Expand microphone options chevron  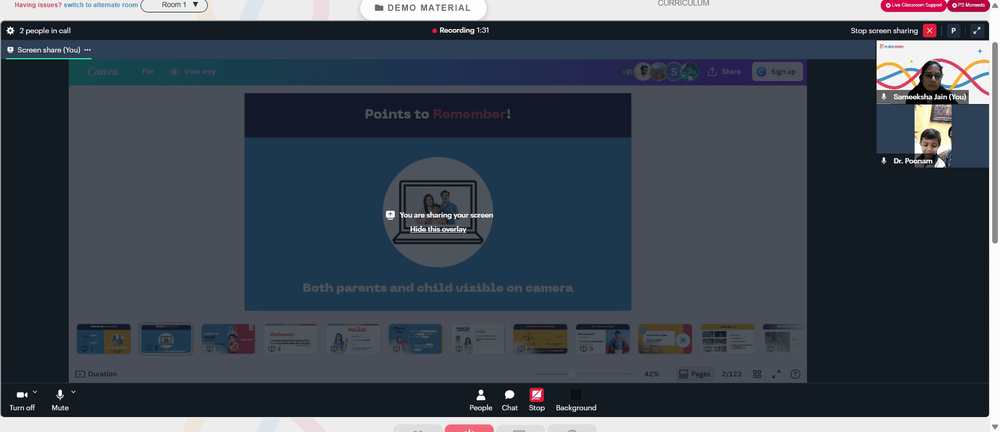(x=73, y=392)
